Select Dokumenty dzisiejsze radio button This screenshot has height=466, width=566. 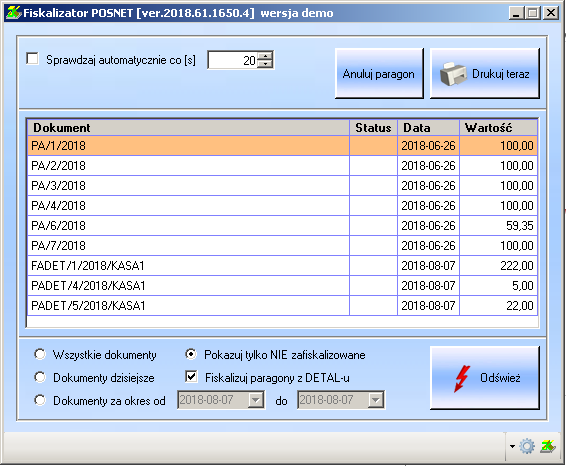coord(40,377)
